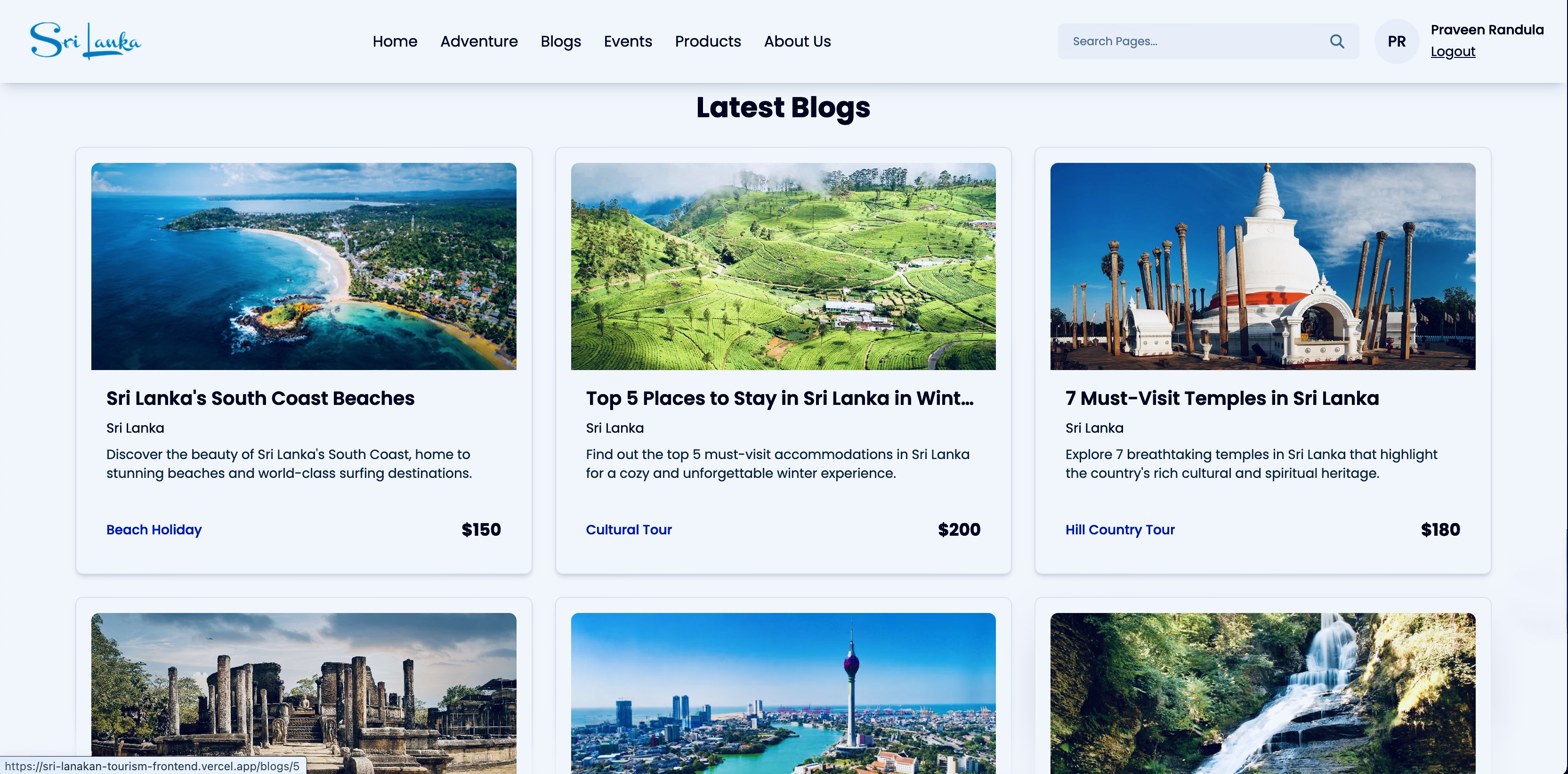This screenshot has width=1568, height=774.
Task: Open the tea plantation hills image
Action: tap(784, 266)
